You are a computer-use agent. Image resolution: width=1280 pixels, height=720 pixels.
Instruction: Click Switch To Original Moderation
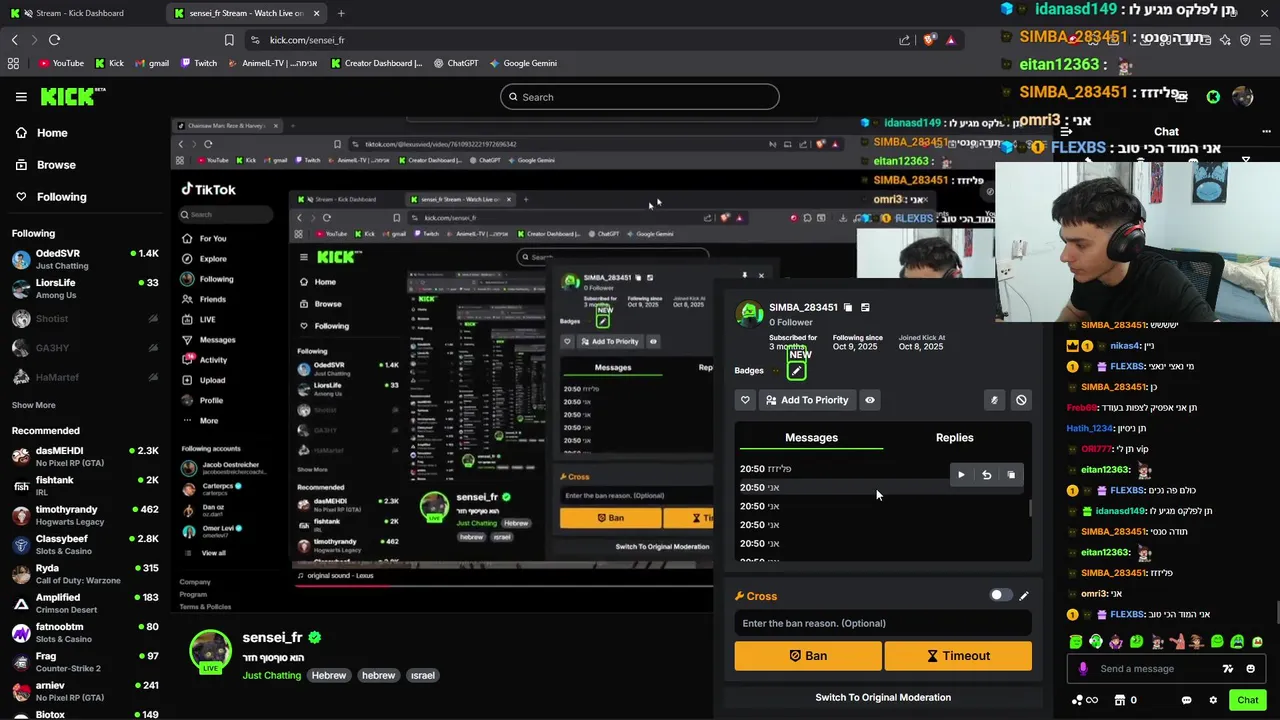(883, 697)
